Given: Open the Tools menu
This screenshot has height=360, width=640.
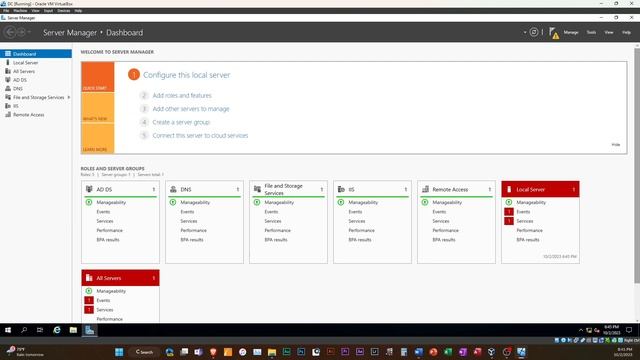Looking at the screenshot, I should 591,32.
